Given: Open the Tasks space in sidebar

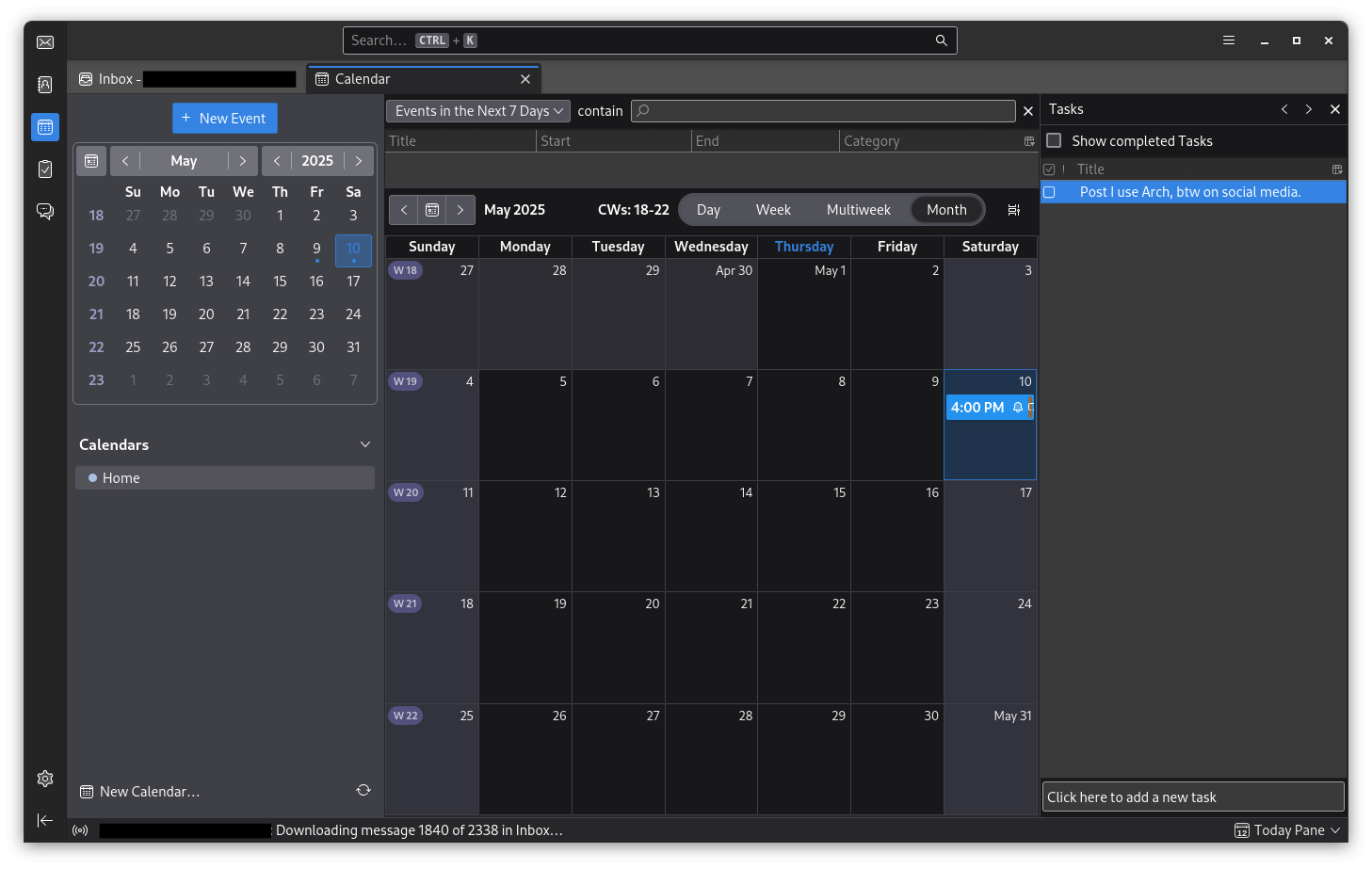Looking at the screenshot, I should 45,169.
